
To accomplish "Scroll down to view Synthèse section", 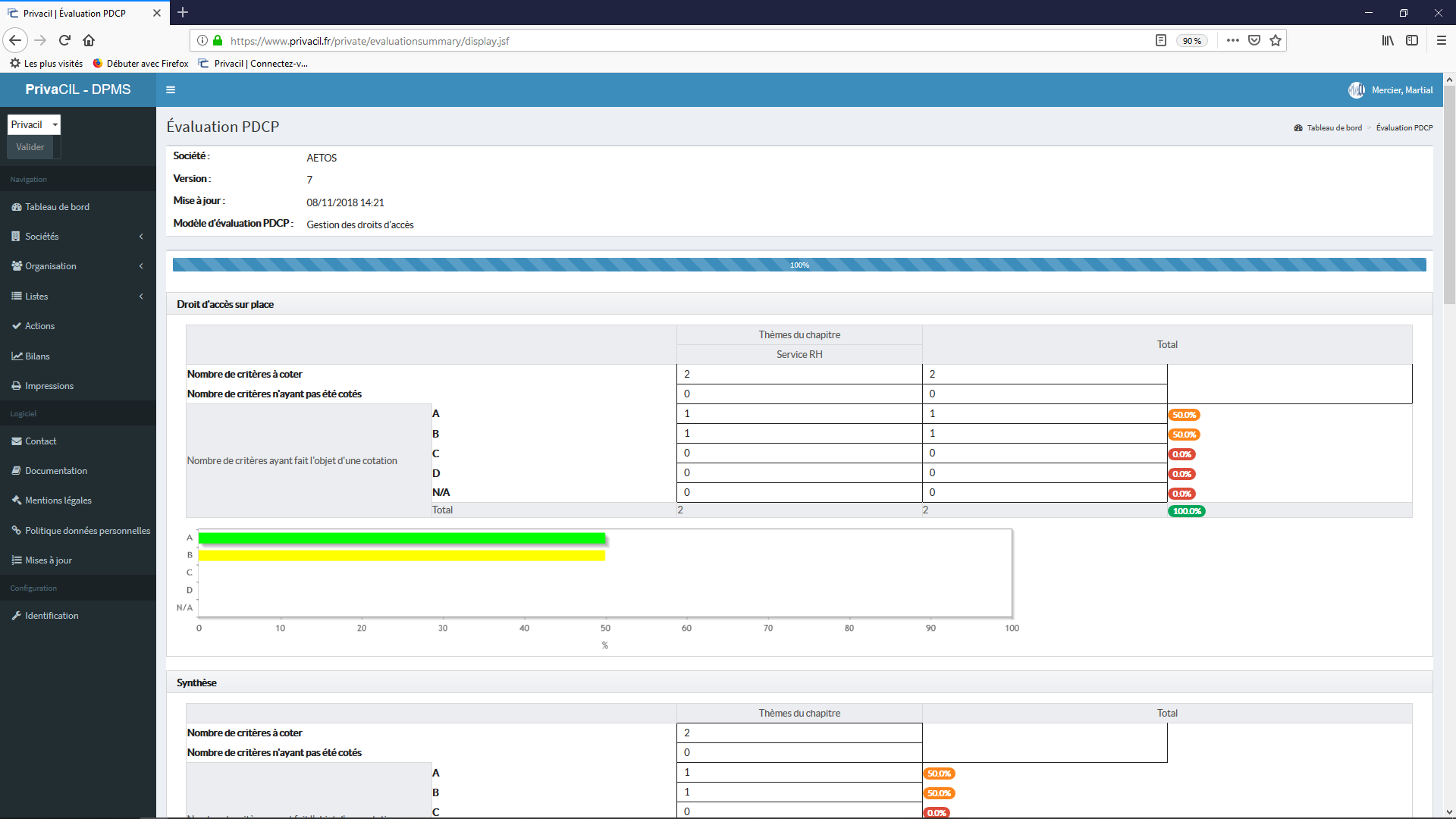I will point(197,682).
